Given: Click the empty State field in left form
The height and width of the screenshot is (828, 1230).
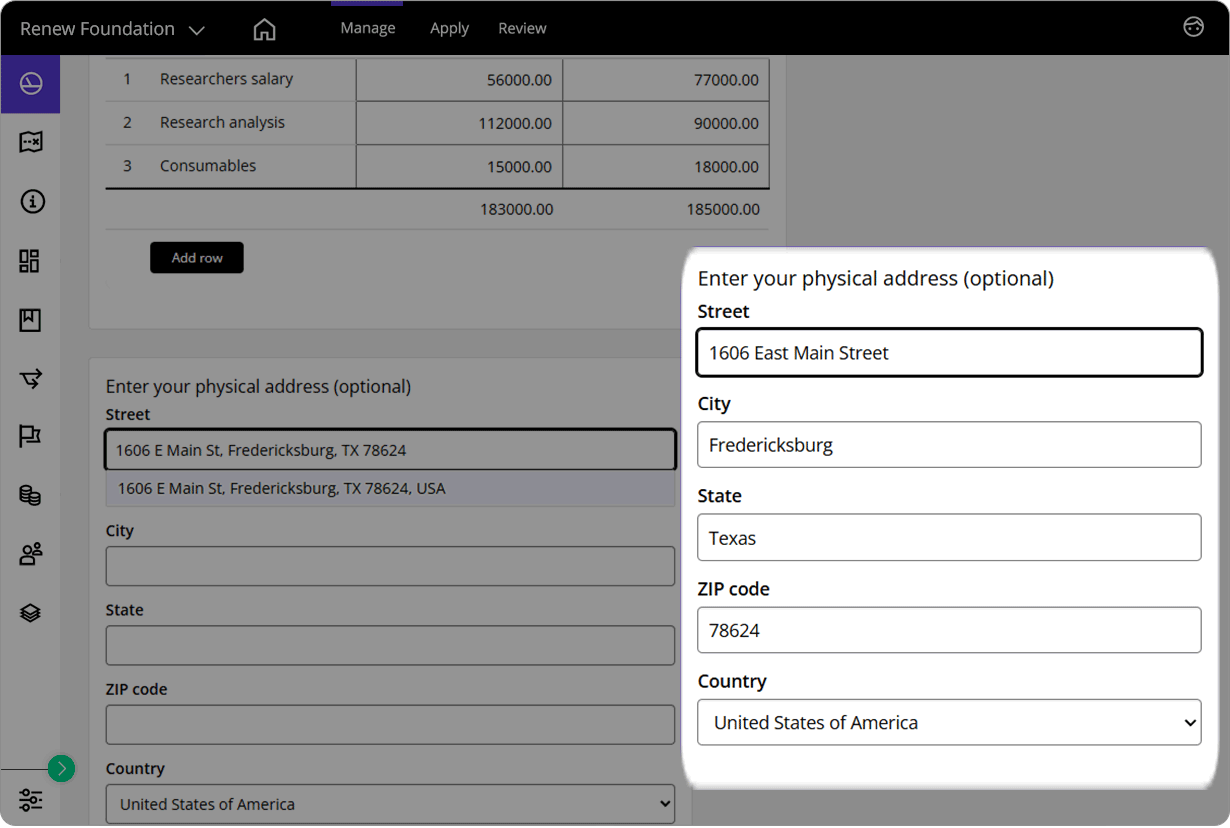Looking at the screenshot, I should pyautogui.click(x=390, y=645).
